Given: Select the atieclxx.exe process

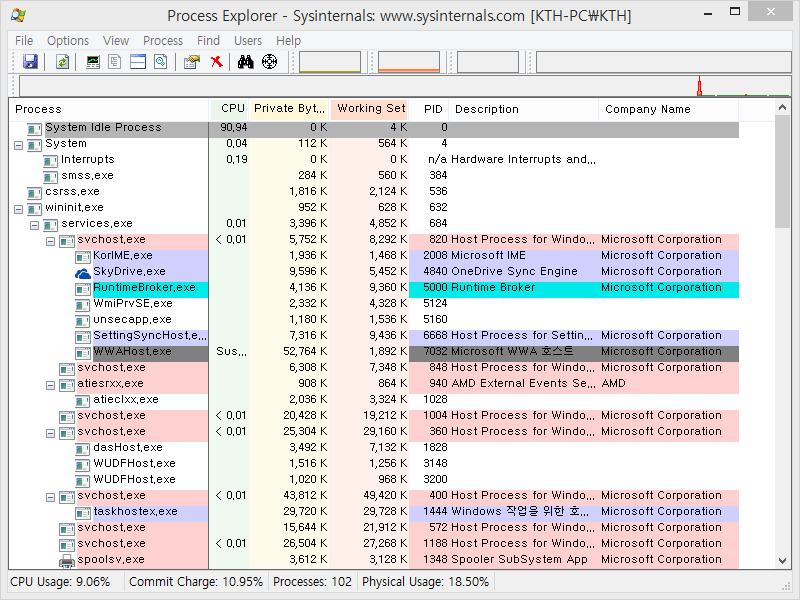Looking at the screenshot, I should (126, 399).
